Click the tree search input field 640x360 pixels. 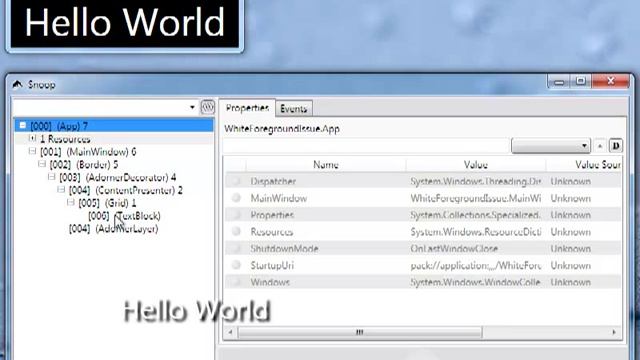click(x=100, y=107)
